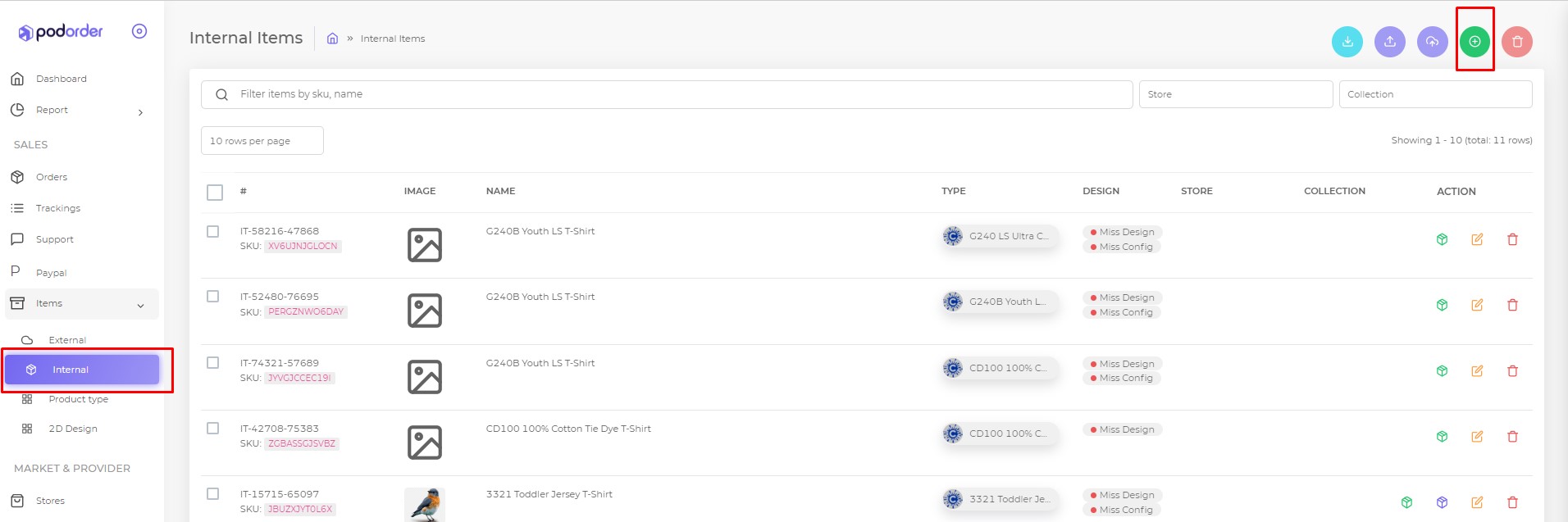Edit item IT-15715-65097
The image size is (1568, 522).
point(1477,502)
